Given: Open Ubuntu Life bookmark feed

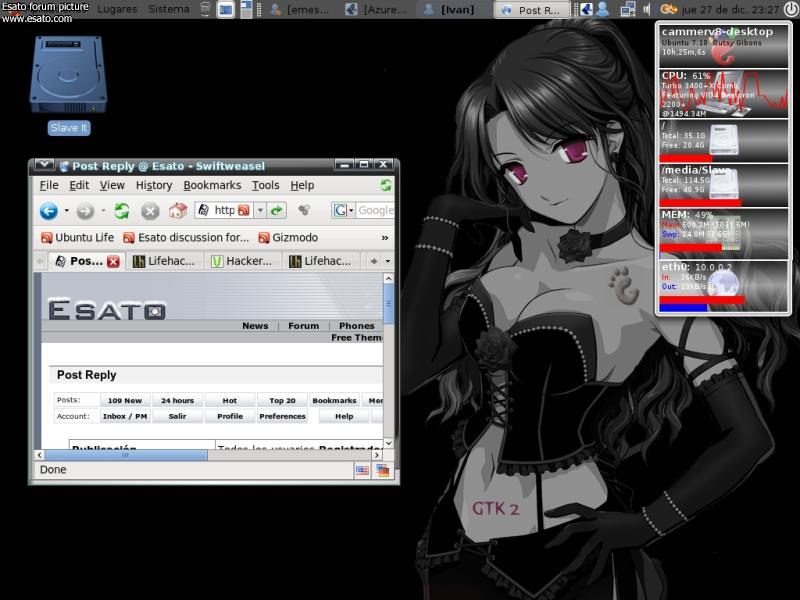Looking at the screenshot, I should tap(78, 238).
